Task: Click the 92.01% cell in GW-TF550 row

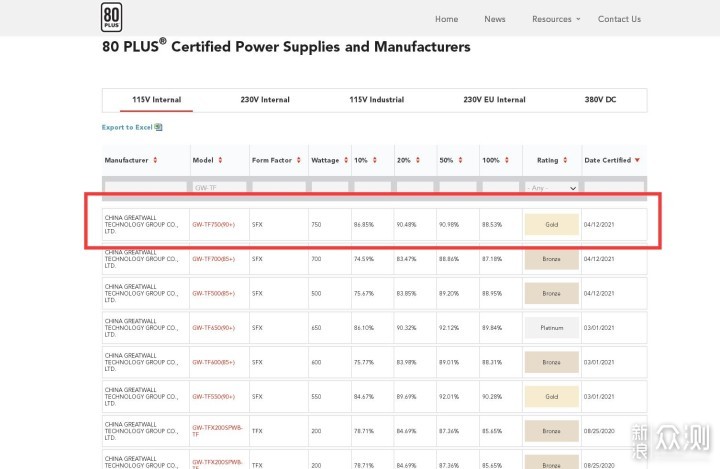Action: click(x=449, y=396)
